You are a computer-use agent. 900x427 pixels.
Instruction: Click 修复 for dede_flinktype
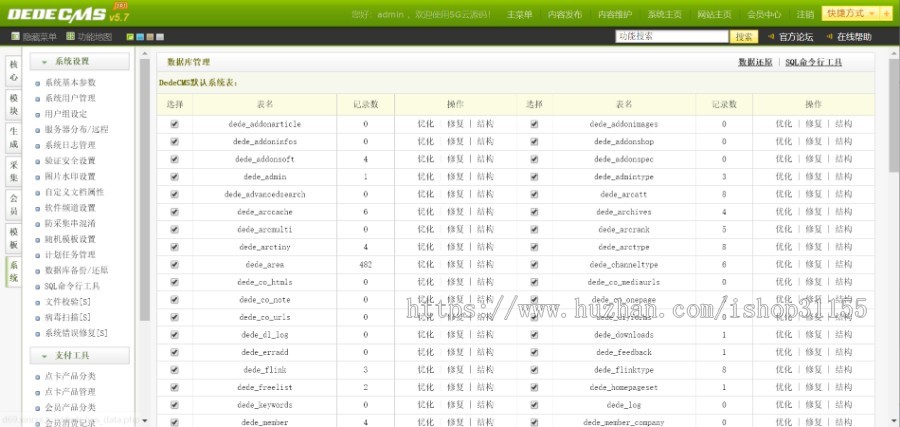pos(813,370)
